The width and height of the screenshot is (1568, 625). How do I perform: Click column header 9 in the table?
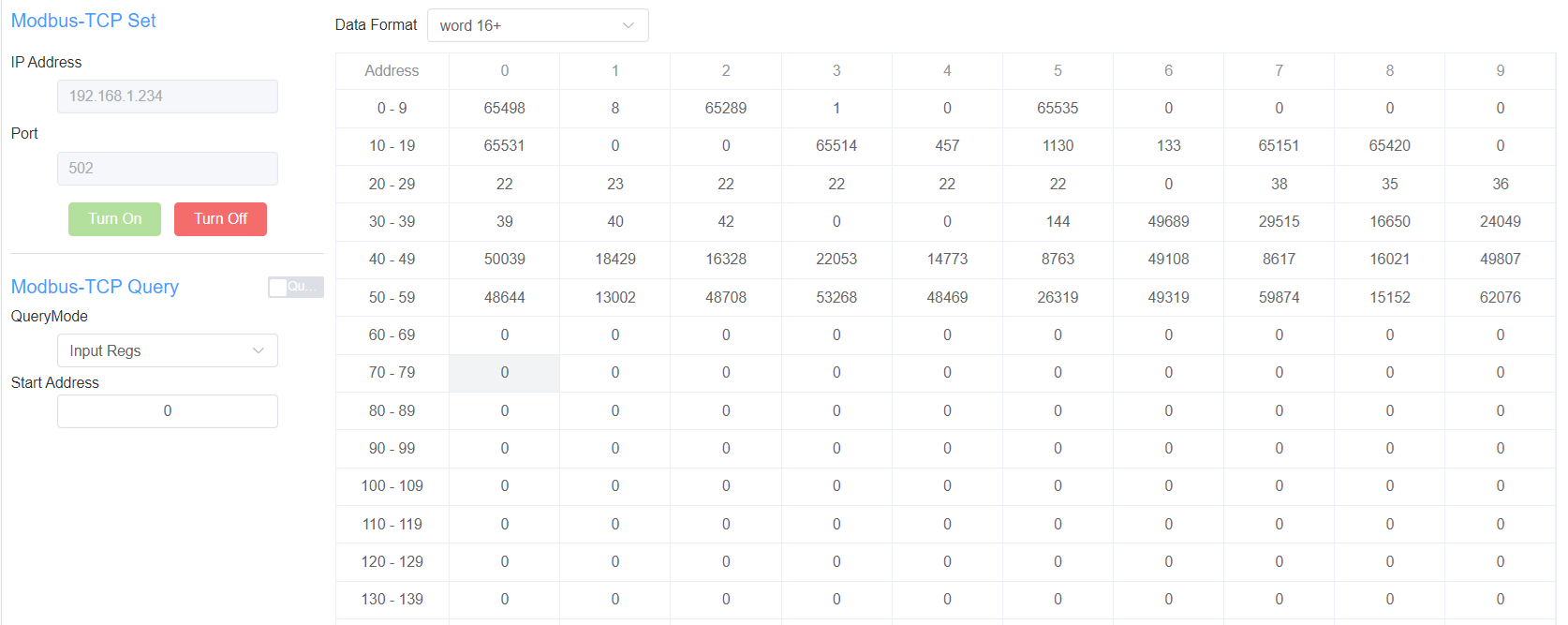click(1500, 71)
